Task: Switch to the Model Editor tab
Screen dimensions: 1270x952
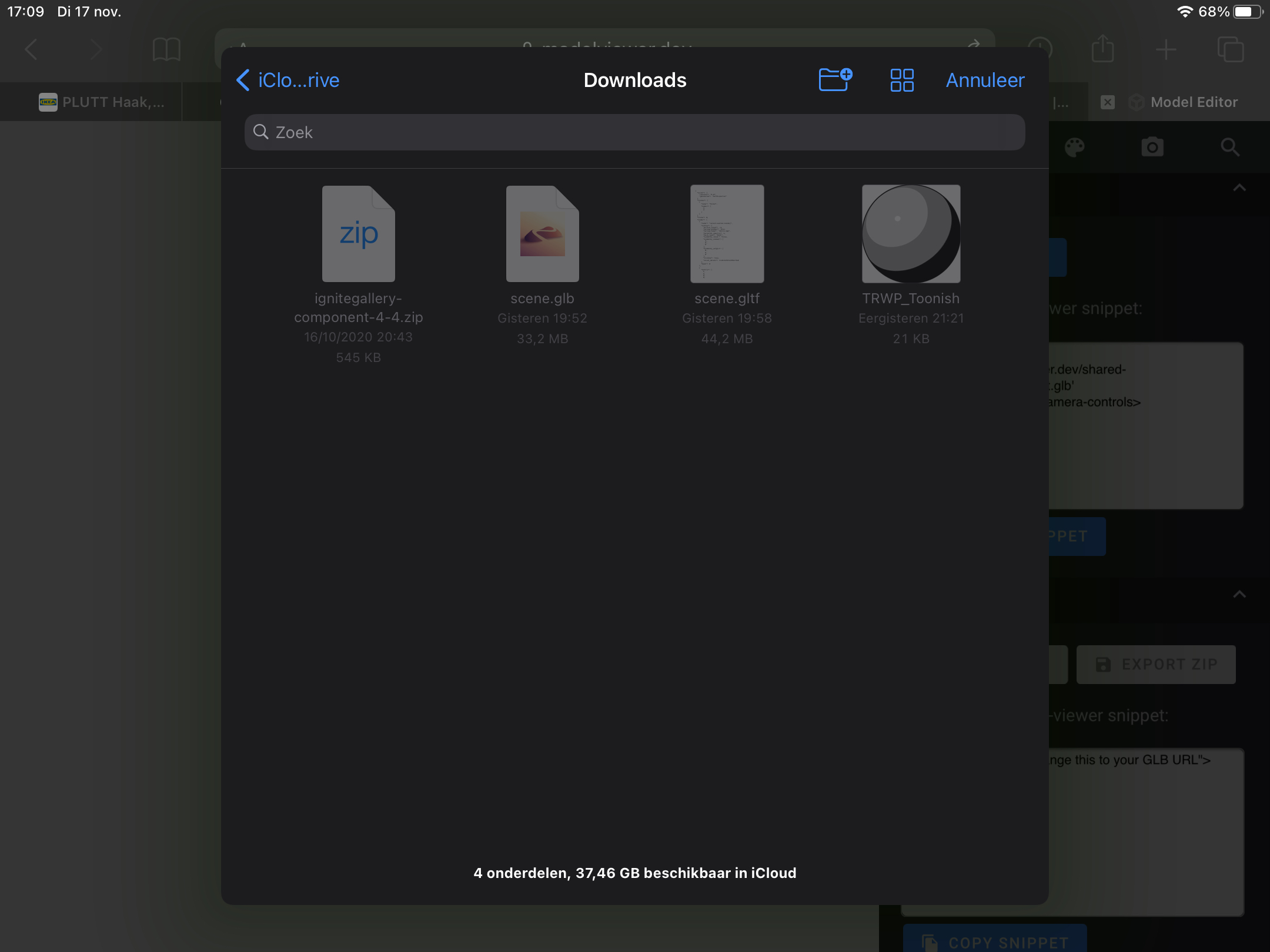Action: [1192, 102]
